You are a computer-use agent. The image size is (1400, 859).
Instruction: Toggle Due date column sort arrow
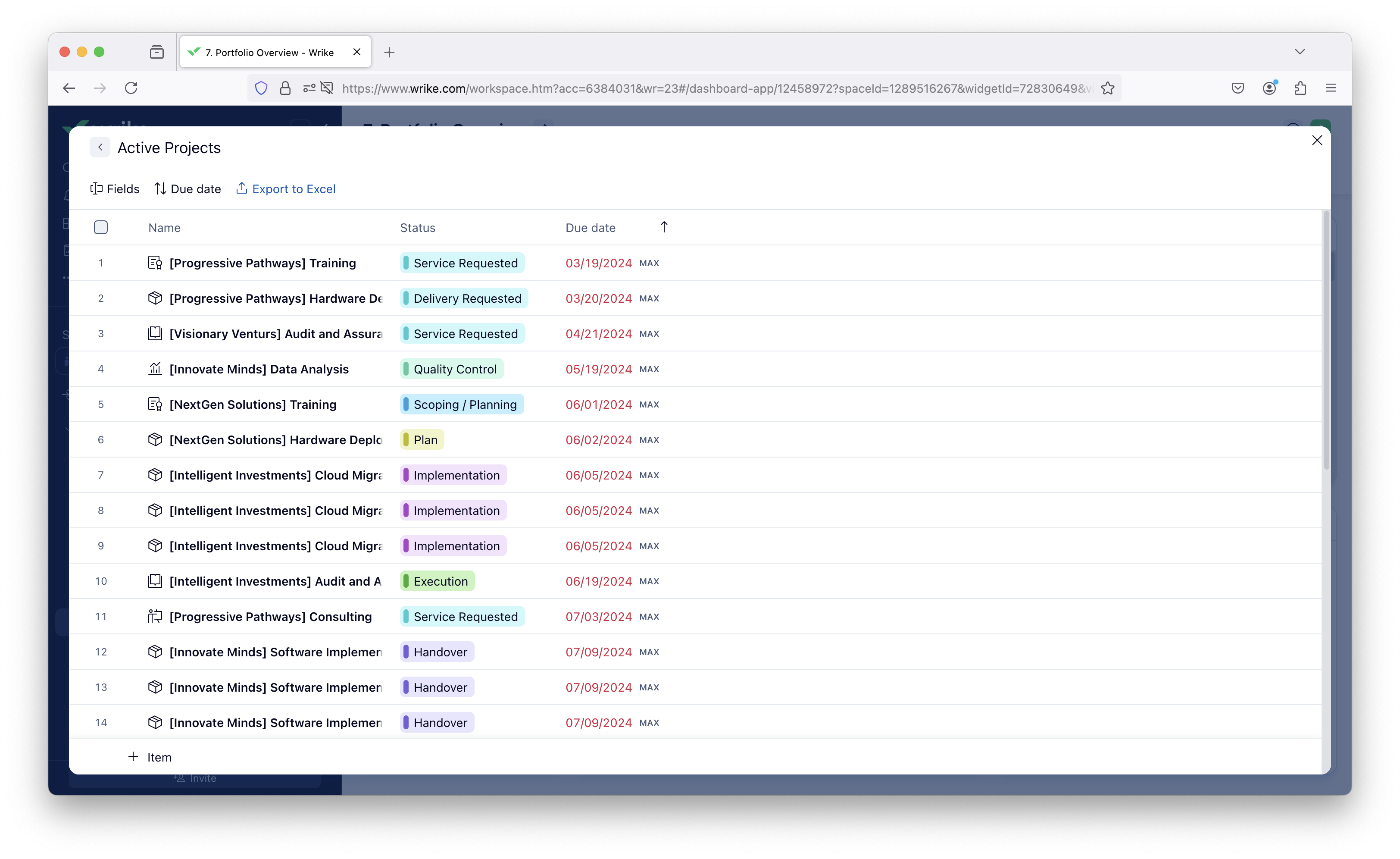pos(664,227)
